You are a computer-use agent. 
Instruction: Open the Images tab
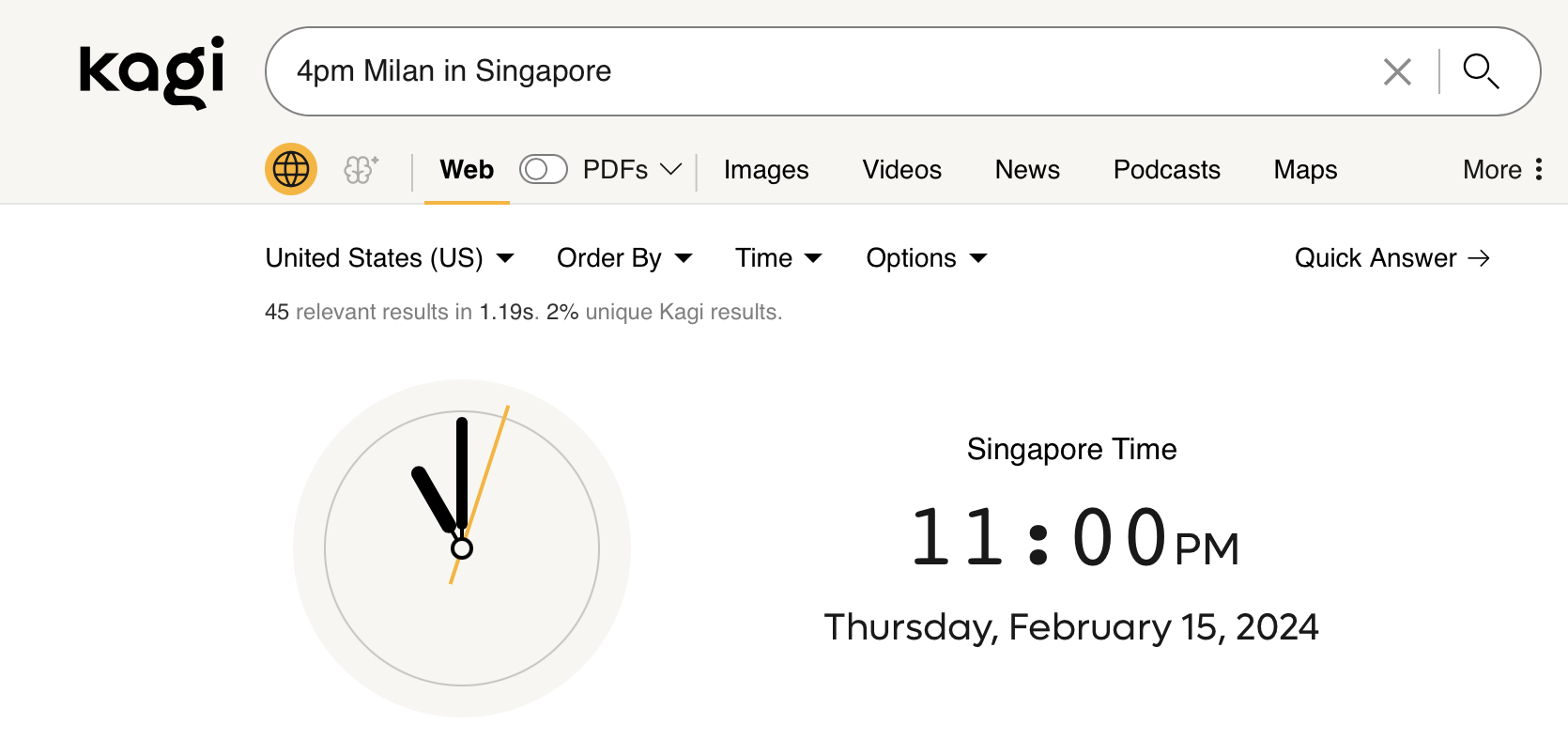click(765, 169)
